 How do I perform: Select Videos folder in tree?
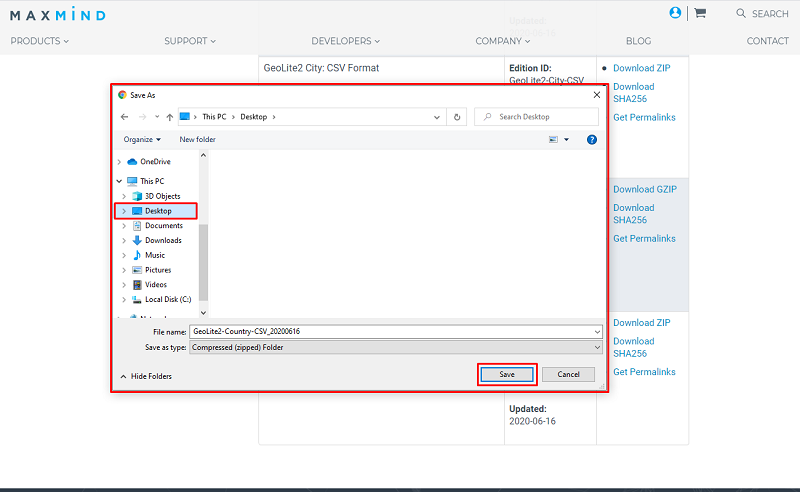156,285
